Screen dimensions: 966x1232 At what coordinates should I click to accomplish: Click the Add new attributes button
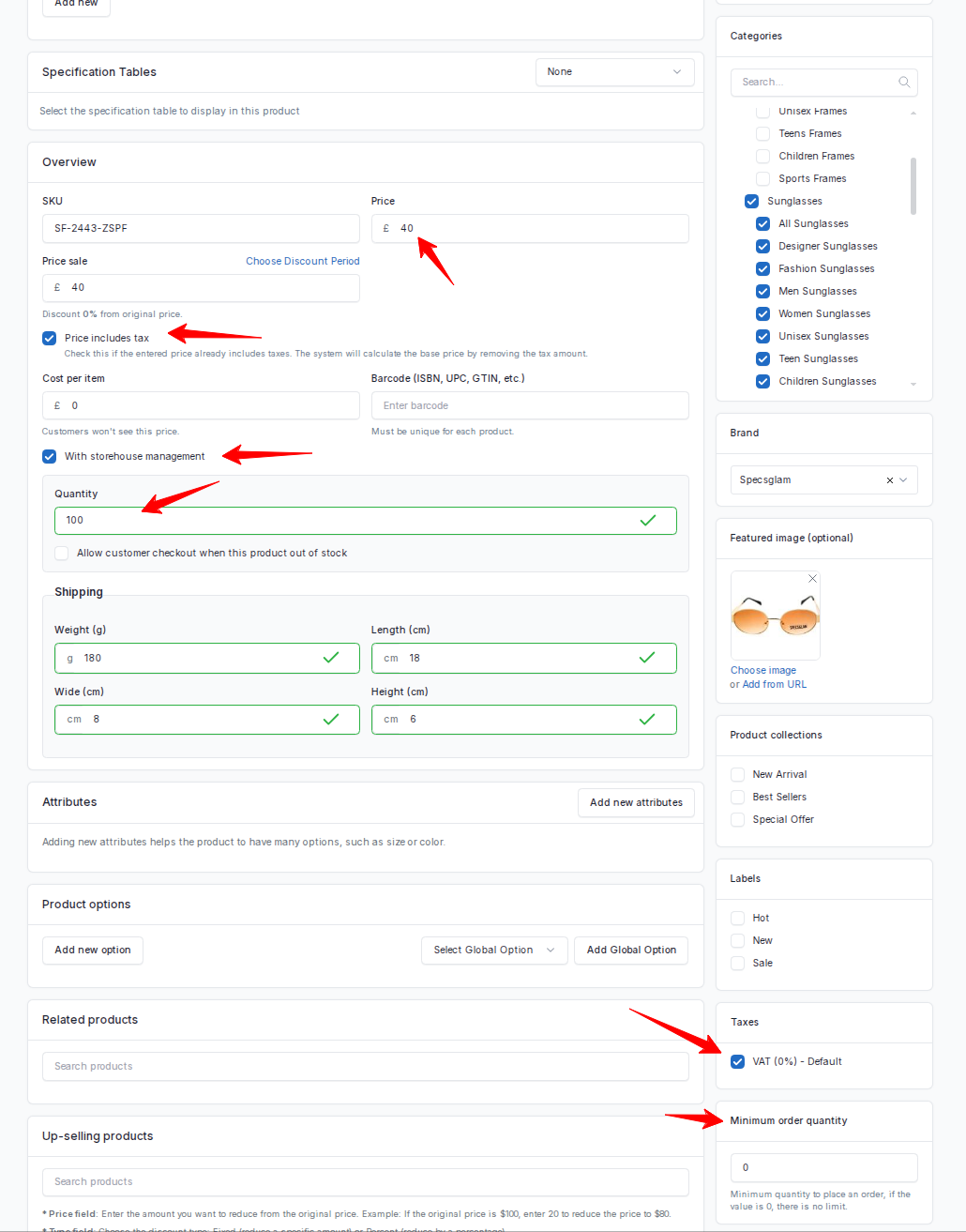click(x=636, y=803)
